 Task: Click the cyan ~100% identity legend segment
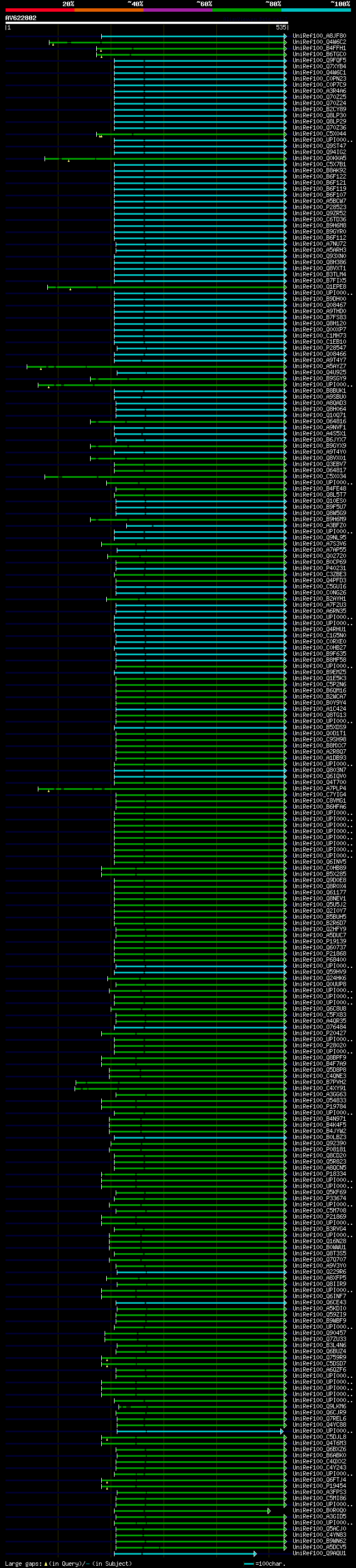click(316, 10)
